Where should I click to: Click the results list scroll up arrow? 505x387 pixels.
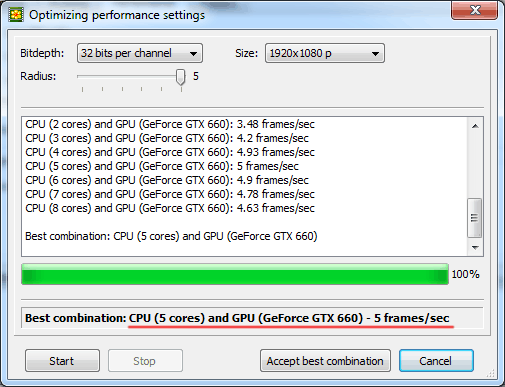click(475, 126)
